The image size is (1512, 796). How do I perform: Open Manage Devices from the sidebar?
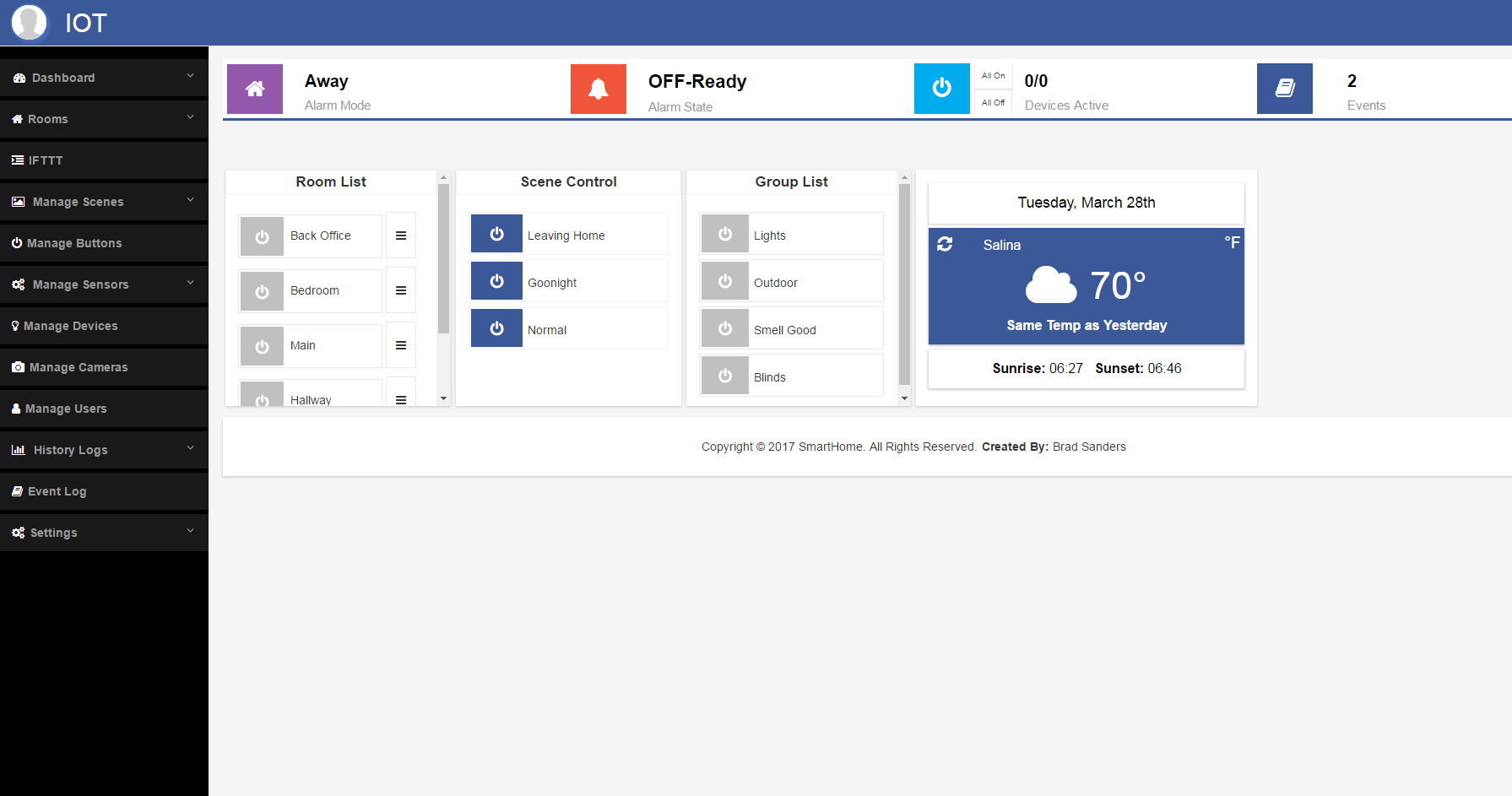pos(72,326)
